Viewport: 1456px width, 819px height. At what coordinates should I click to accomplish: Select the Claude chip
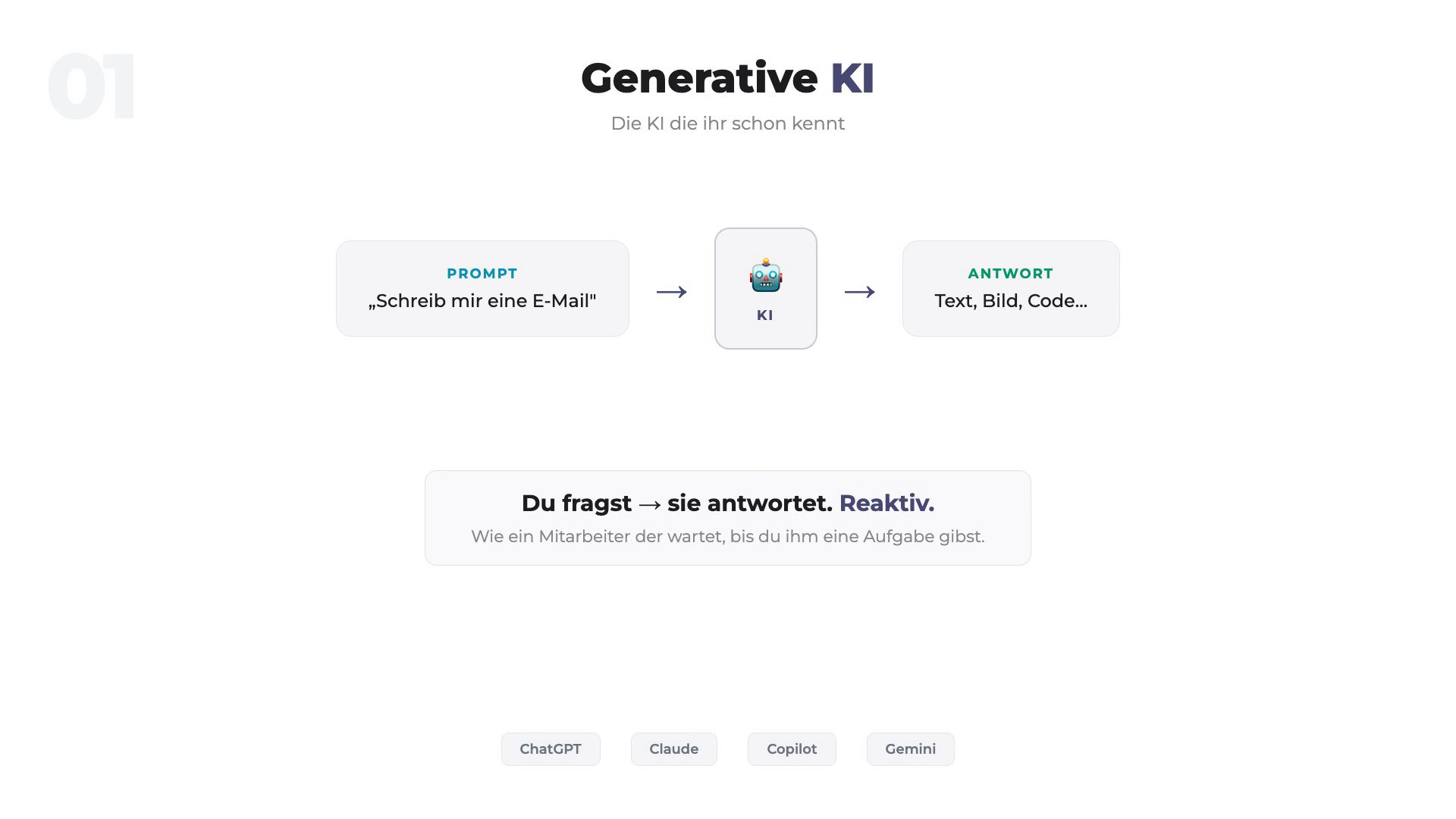[673, 749]
